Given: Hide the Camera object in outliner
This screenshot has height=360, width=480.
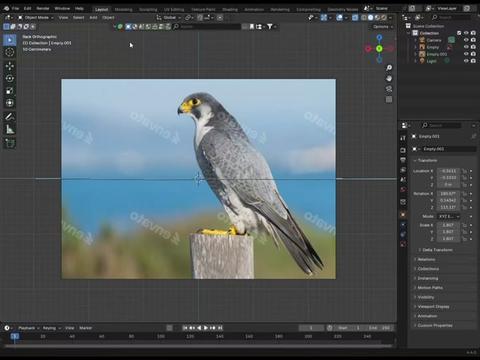Looking at the screenshot, I should coord(466,40).
